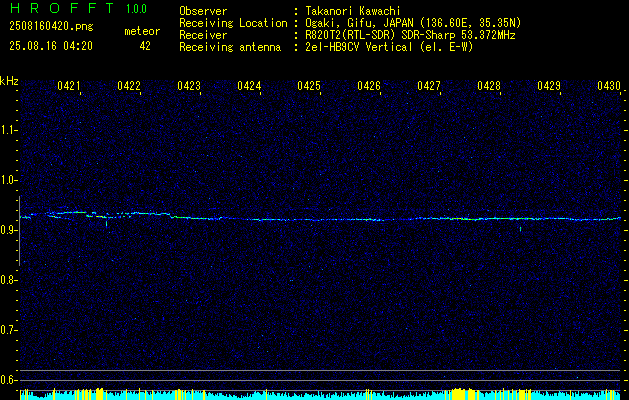Click the 1.1 kHz axis label

point(8,130)
